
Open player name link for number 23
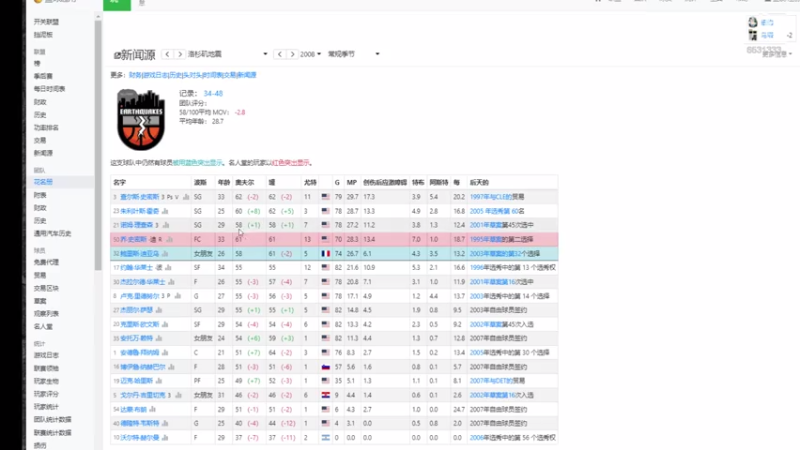[139, 211]
